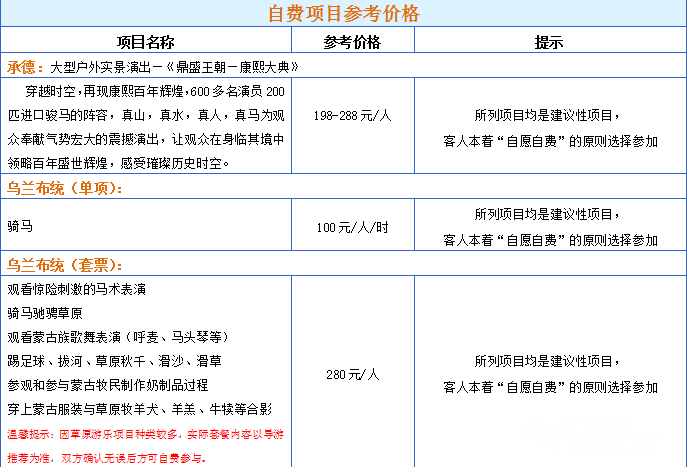Select the 参考价格 column header
The width and height of the screenshot is (687, 467).
click(x=352, y=41)
